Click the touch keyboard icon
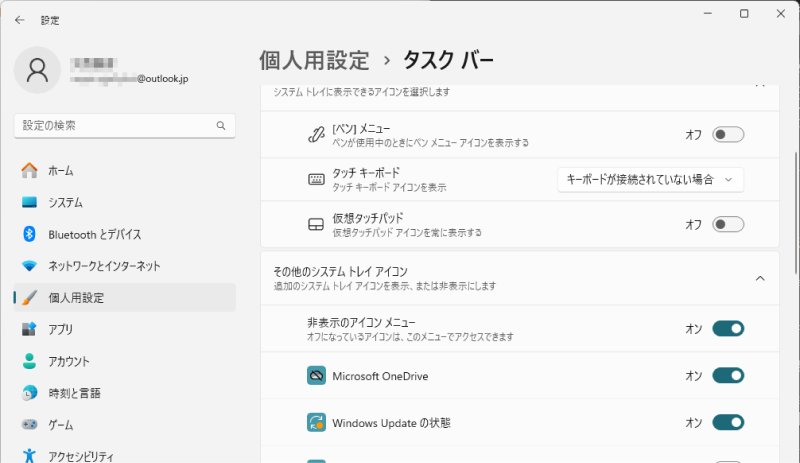 316,179
